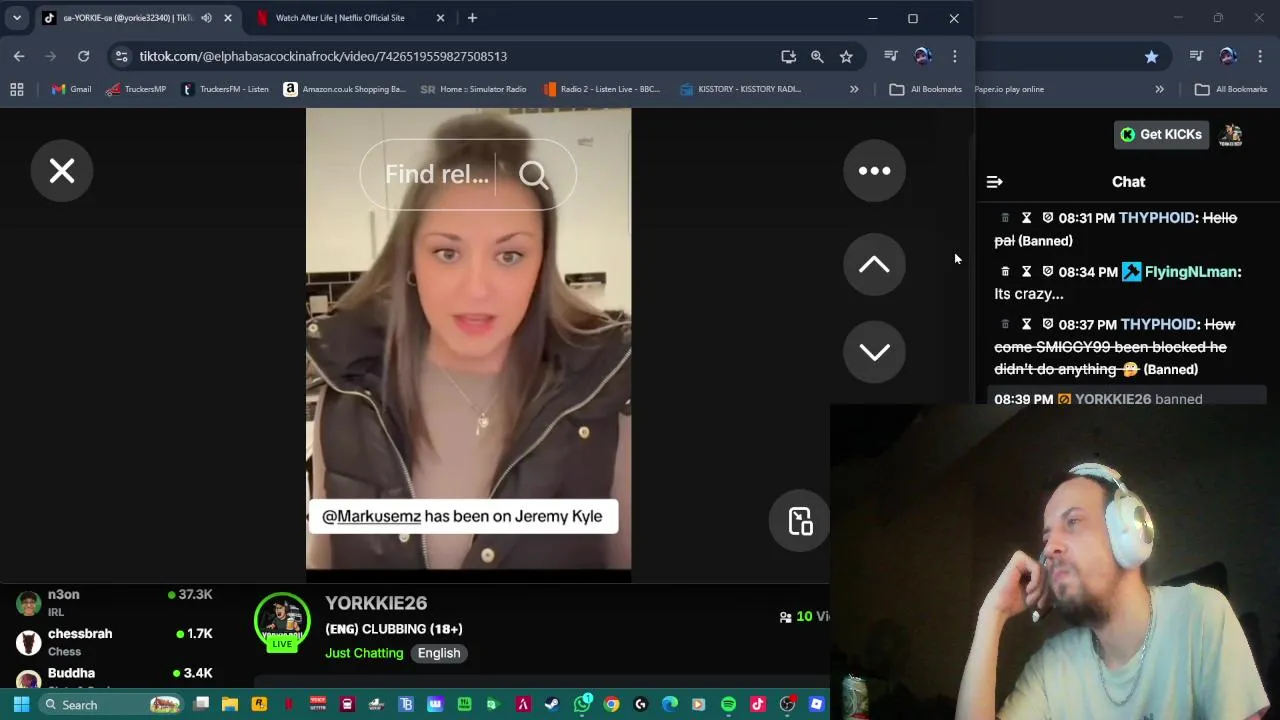Image resolution: width=1280 pixels, height=720 pixels.
Task: Open Steam from the taskbar
Action: [552, 705]
